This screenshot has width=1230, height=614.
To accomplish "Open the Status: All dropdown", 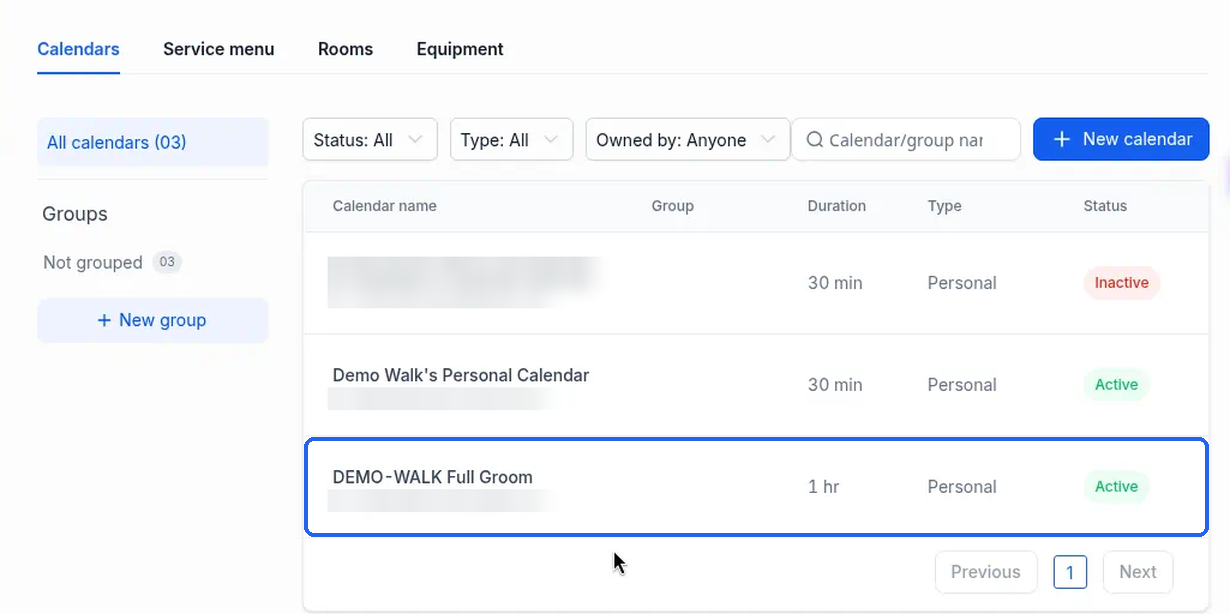I will pos(370,140).
